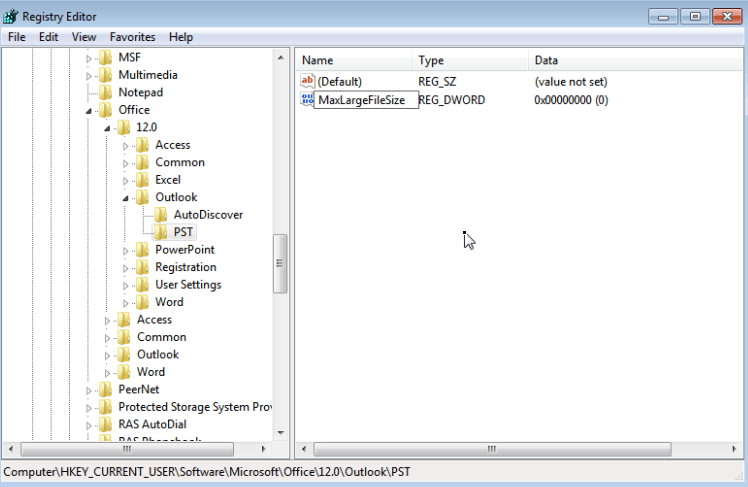Click the RAS AutoDial folder icon
The width and height of the screenshot is (748, 487).
coord(105,425)
